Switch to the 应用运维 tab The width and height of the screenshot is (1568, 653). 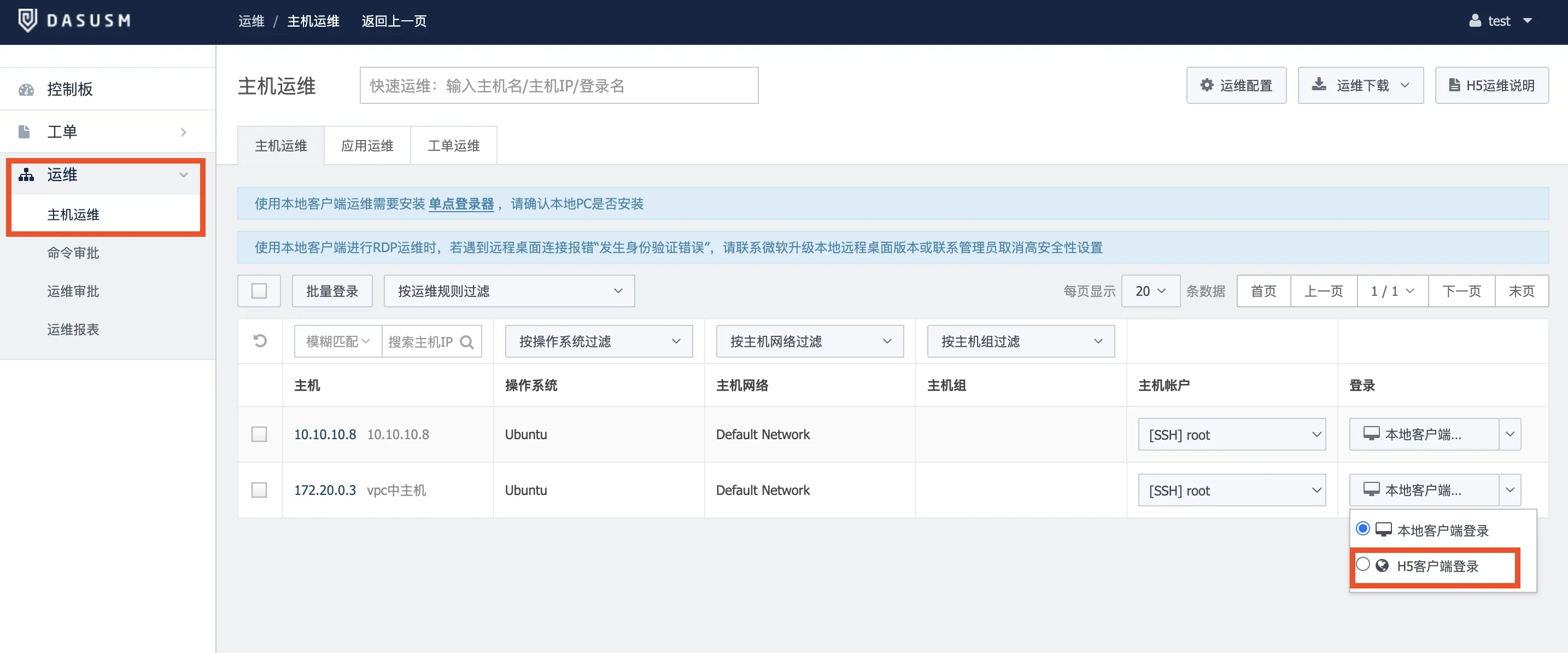coord(367,145)
